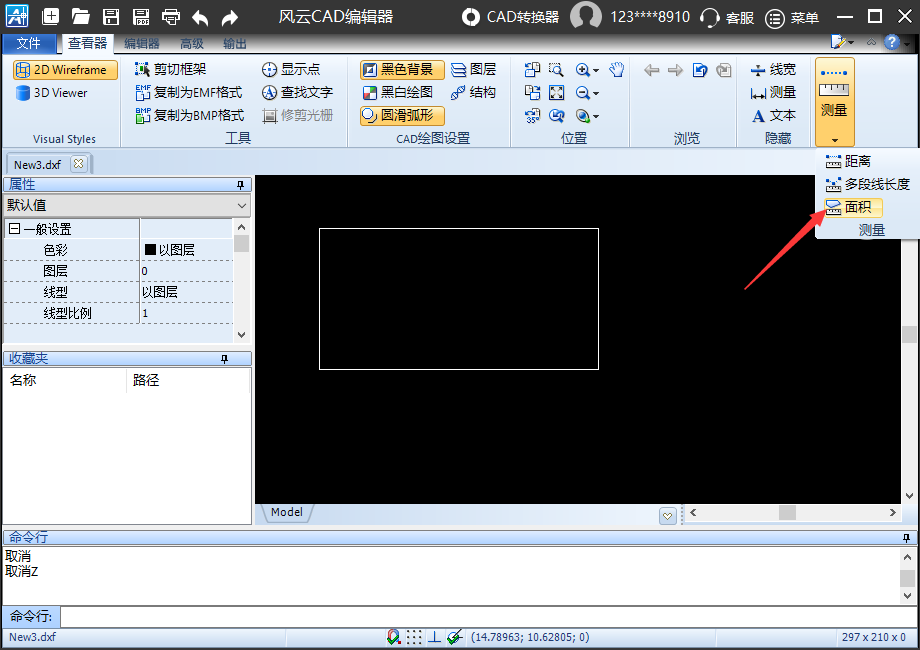Choose 多段线长度 polyline length
The height and width of the screenshot is (650, 920).
[x=867, y=184]
